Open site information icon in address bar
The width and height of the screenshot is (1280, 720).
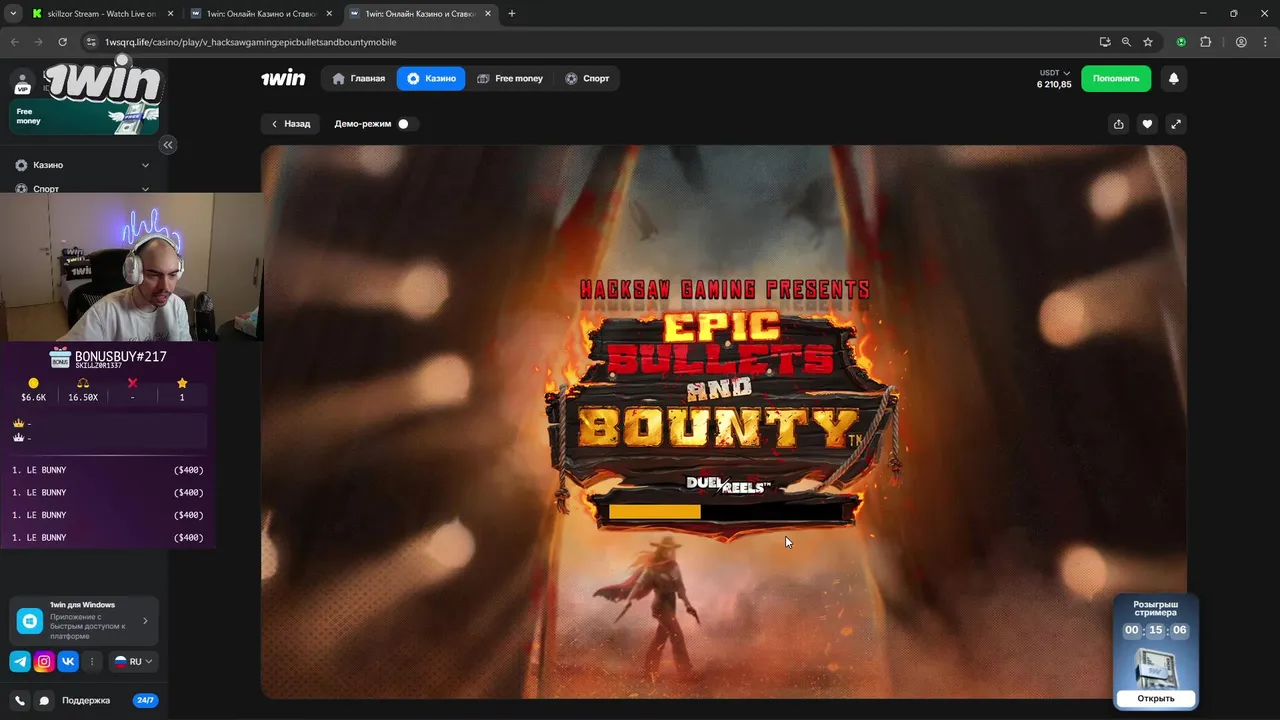coord(91,42)
